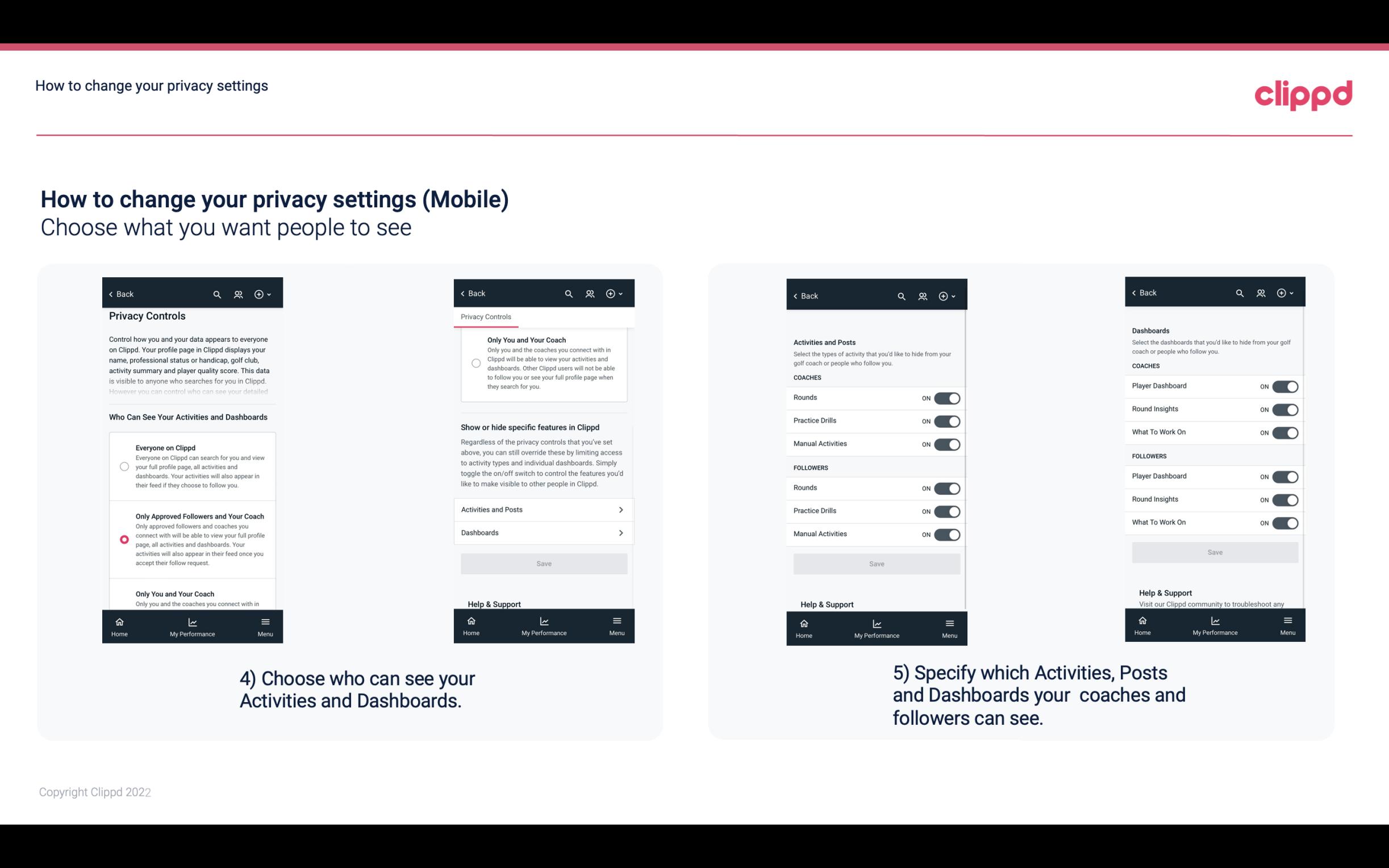
Task: Select Only Approved Followers and Your Coach radio button
Action: [x=123, y=539]
